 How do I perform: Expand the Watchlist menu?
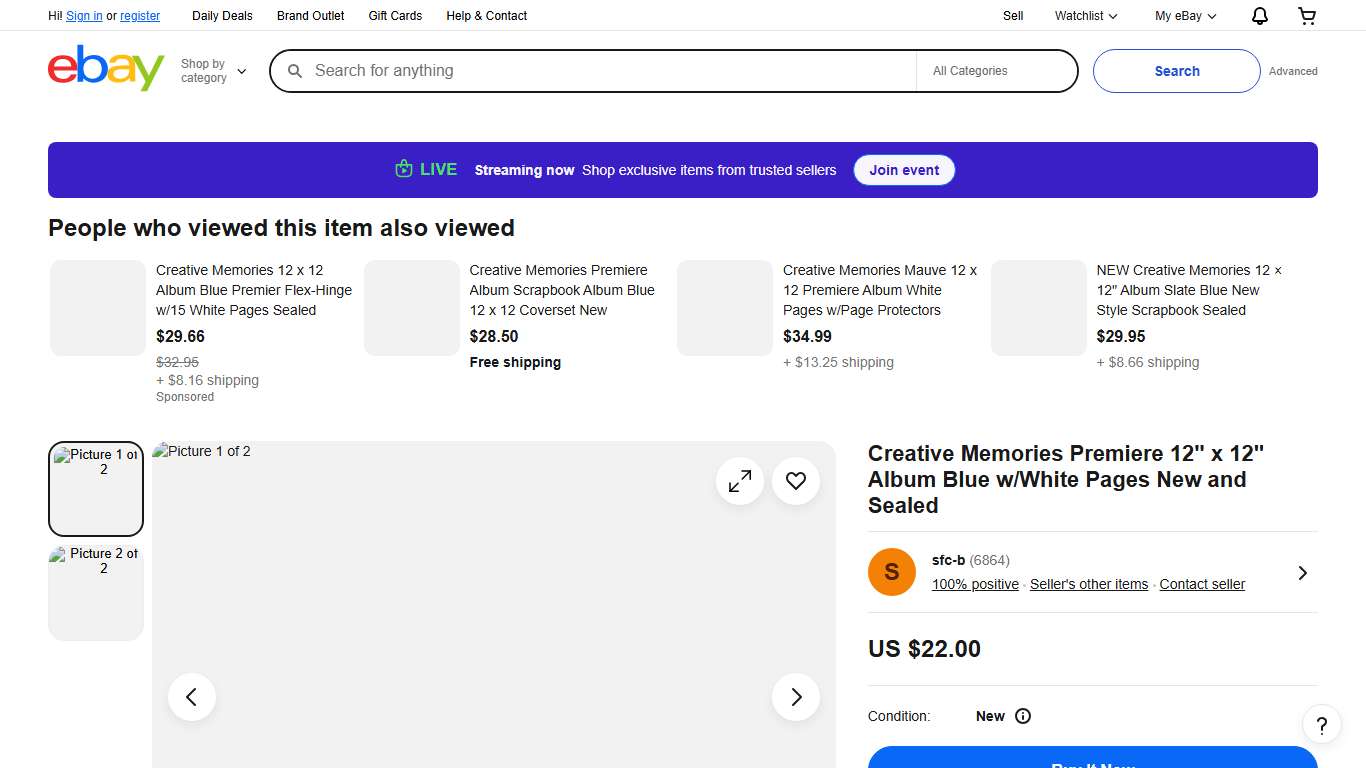(1086, 16)
